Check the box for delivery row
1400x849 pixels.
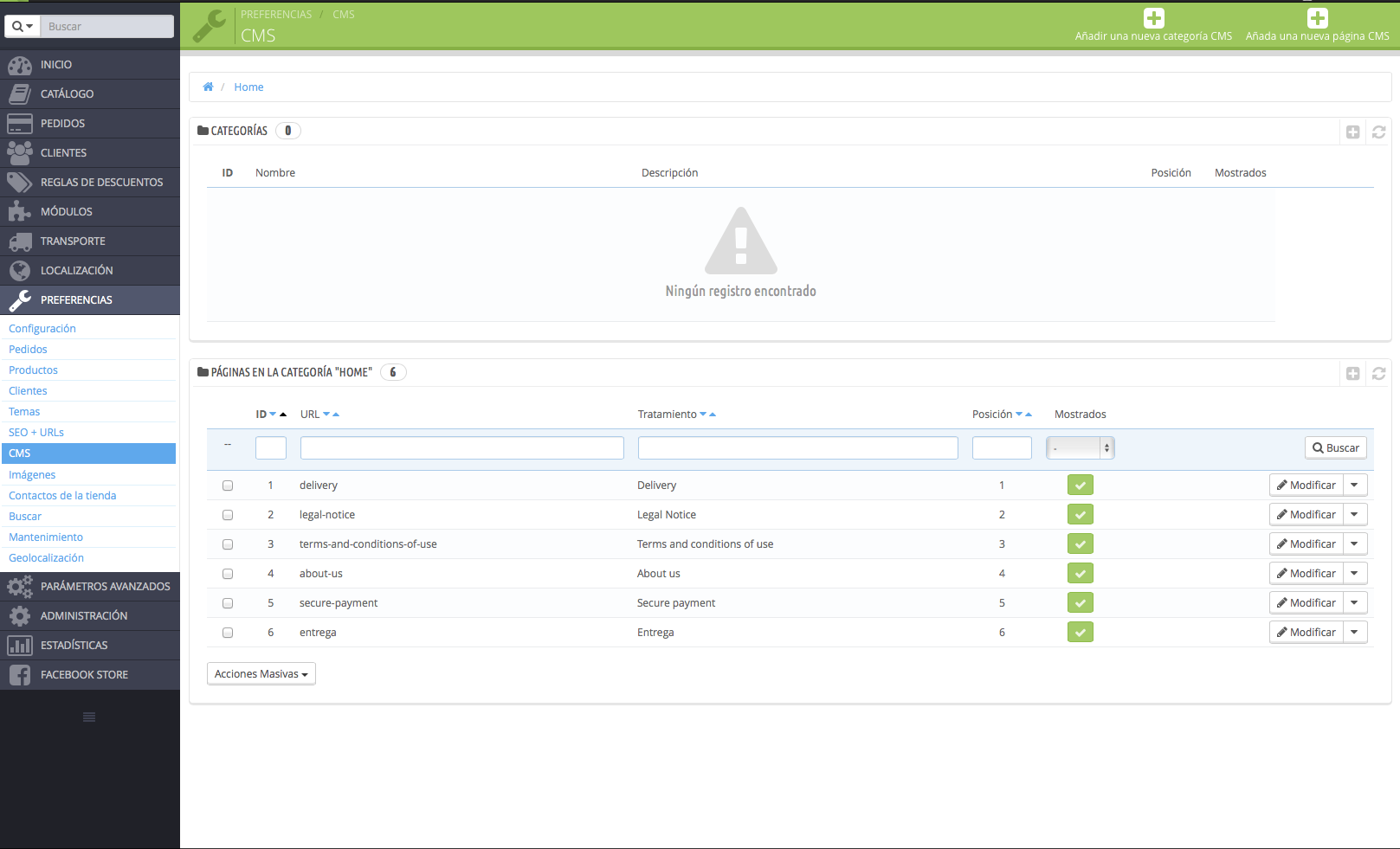[228, 486]
